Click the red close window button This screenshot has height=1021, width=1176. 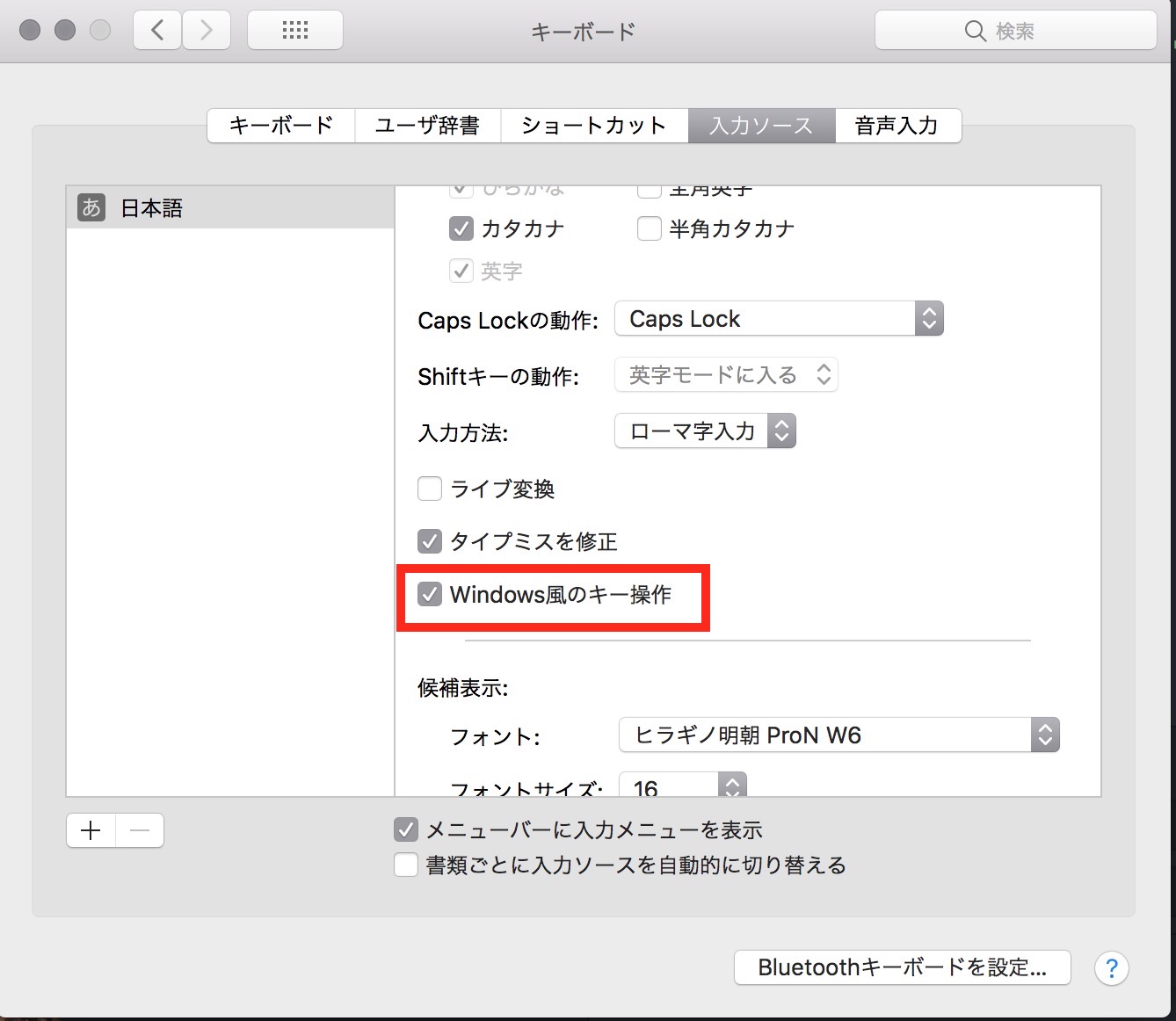pyautogui.click(x=30, y=31)
